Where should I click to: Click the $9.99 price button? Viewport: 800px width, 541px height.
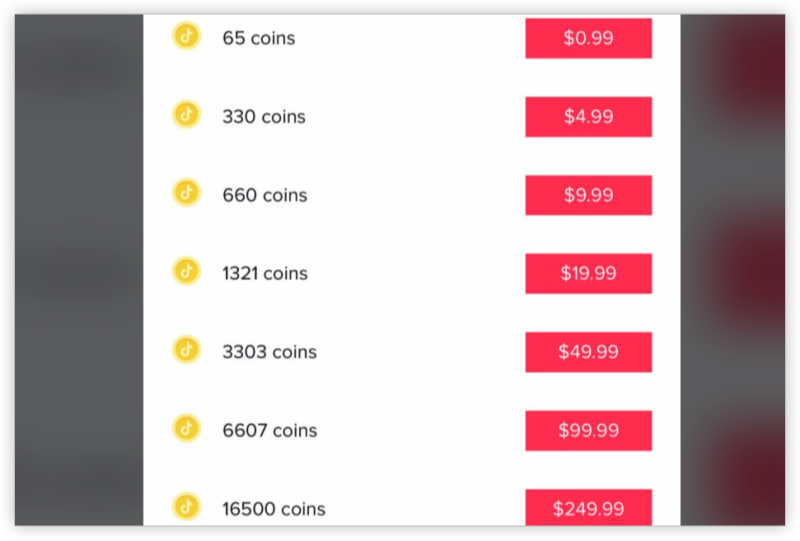point(588,195)
